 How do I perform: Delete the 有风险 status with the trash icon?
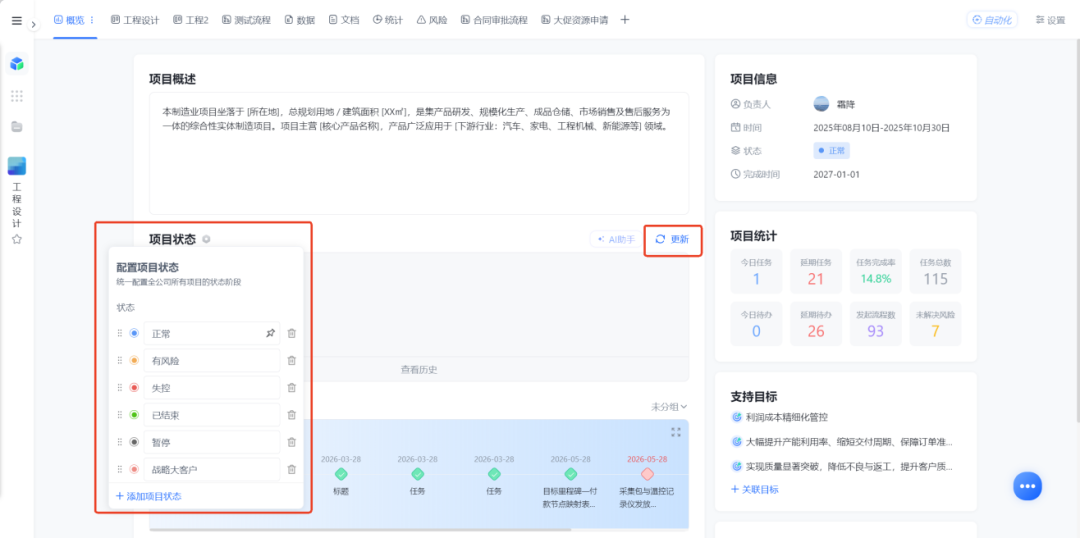tap(291, 360)
